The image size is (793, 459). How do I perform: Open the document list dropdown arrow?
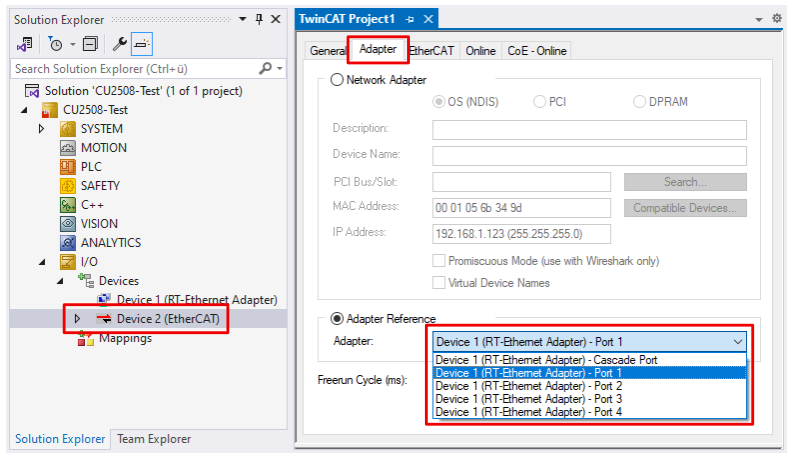(x=759, y=19)
